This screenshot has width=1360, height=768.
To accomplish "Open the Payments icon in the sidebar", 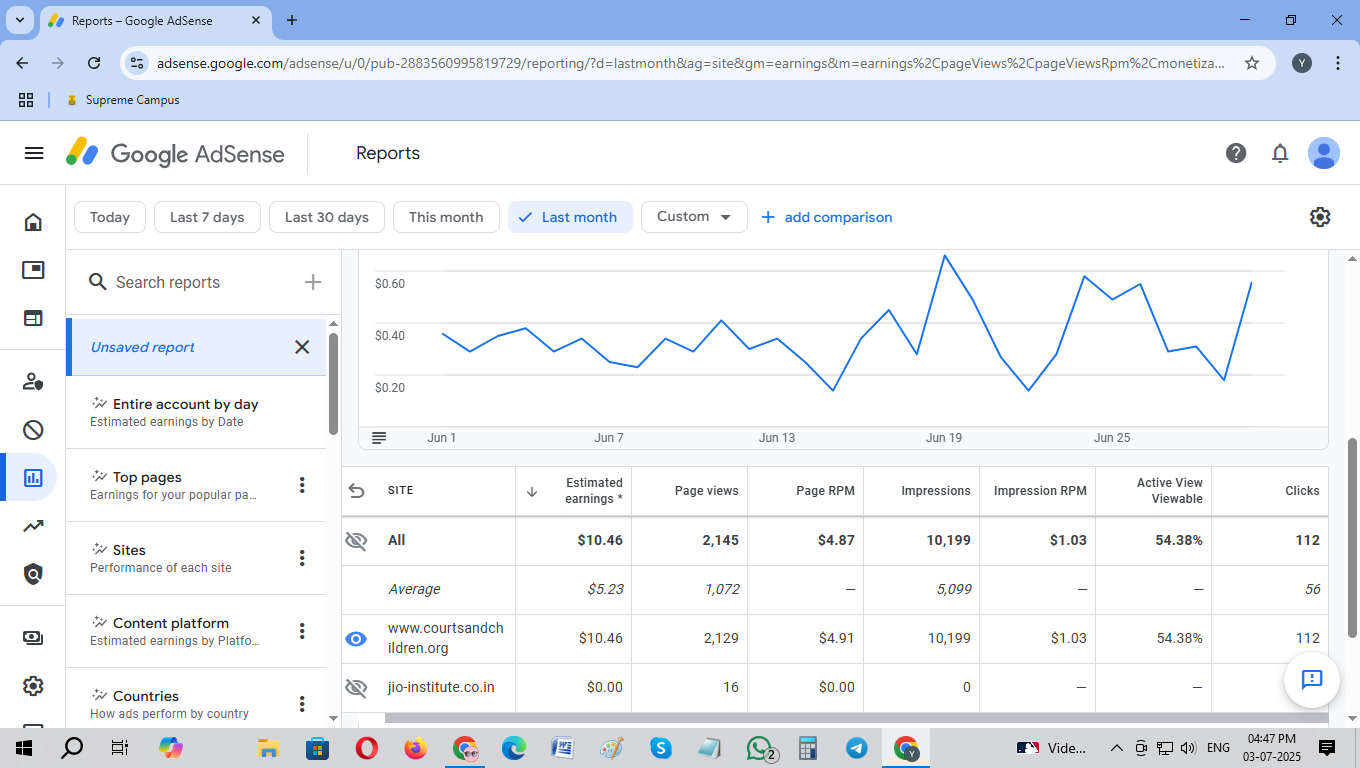I will click(33, 638).
